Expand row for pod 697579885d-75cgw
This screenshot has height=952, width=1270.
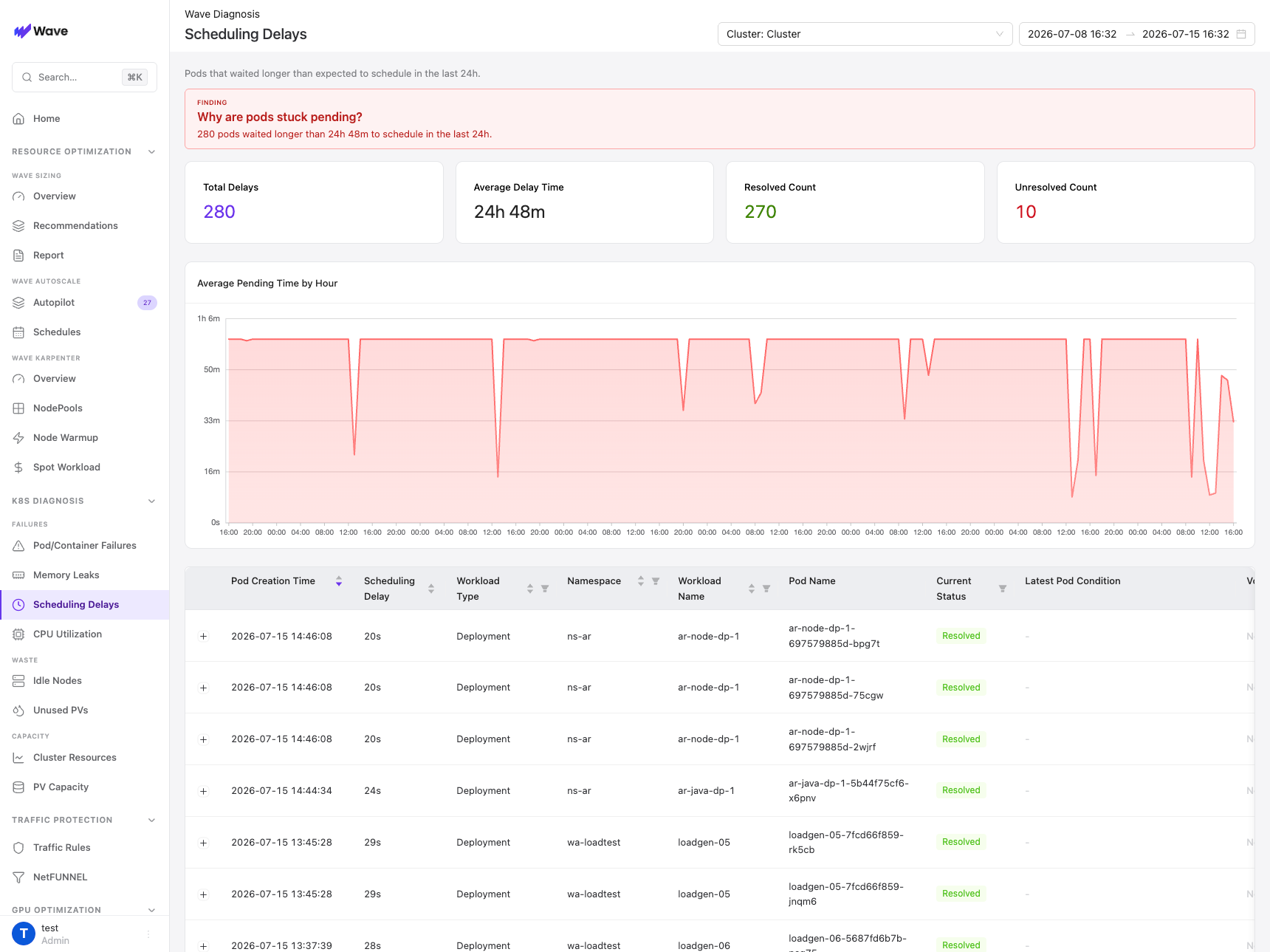pyautogui.click(x=204, y=688)
